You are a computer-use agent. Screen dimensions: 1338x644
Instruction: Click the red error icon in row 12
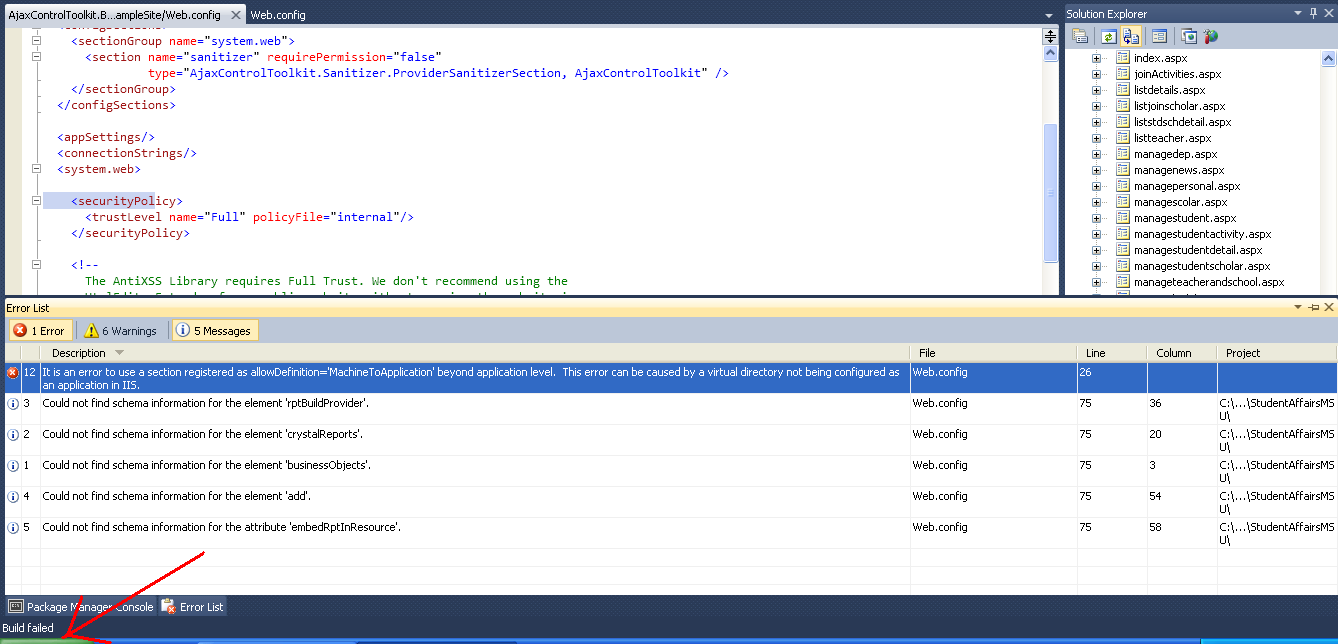[13, 372]
